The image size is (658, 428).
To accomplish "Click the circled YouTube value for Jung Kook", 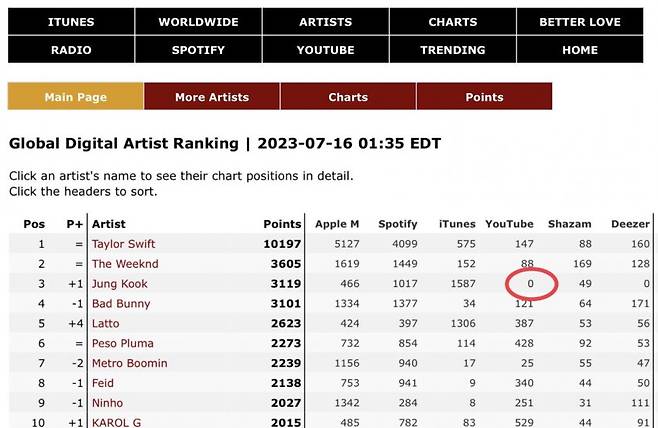I will 530,284.
